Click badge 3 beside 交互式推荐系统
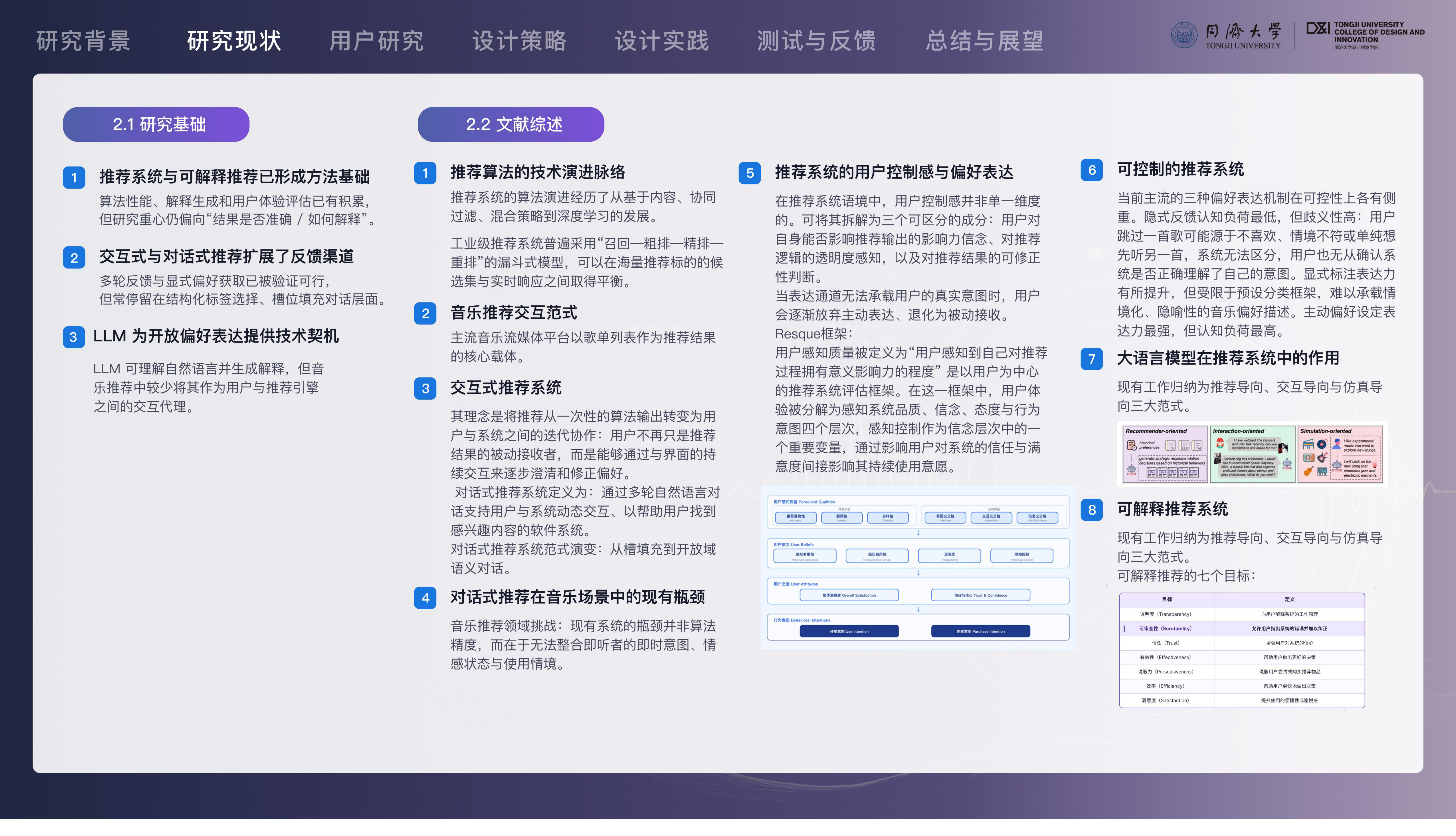The image size is (1456, 836). point(425,388)
